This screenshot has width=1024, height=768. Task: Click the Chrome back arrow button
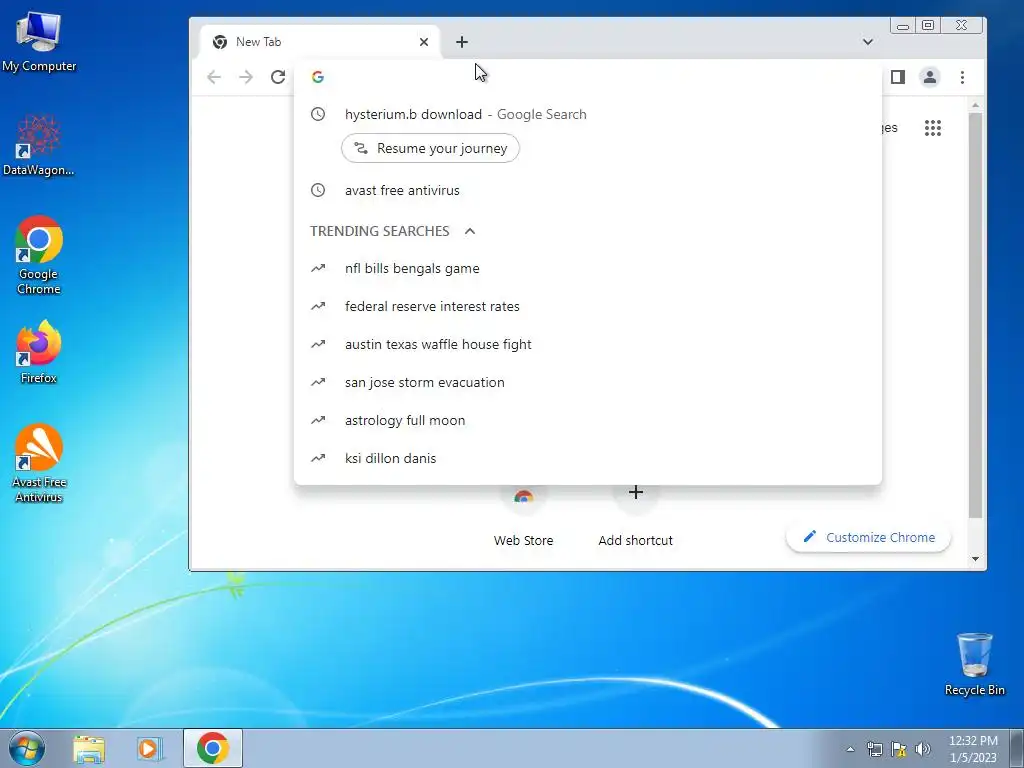(214, 77)
